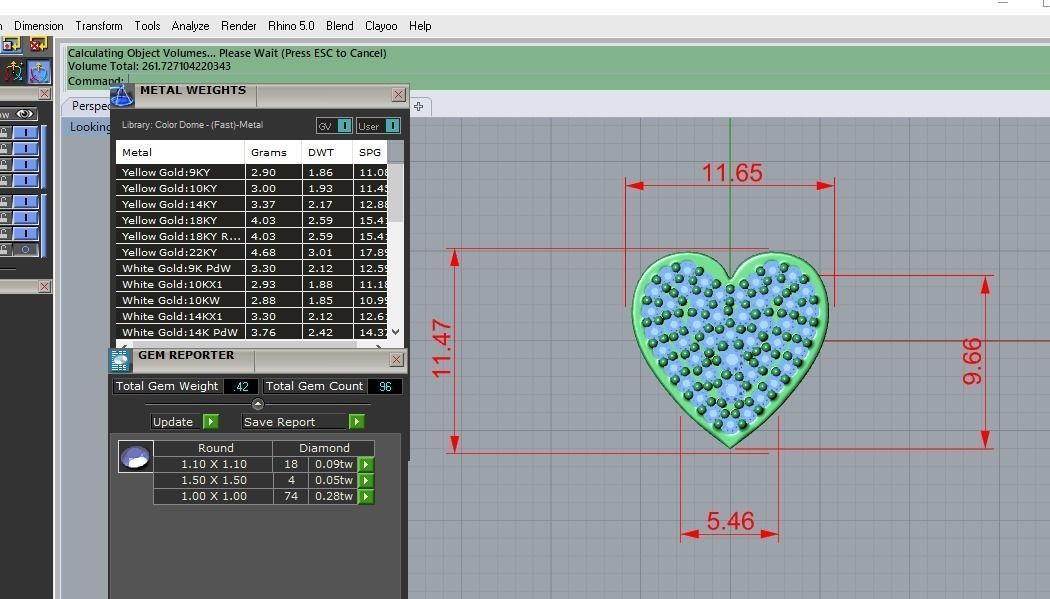Viewport: 1050px width, 599px height.
Task: Select the Yellow Gold:9KY row
Action: 252,172
